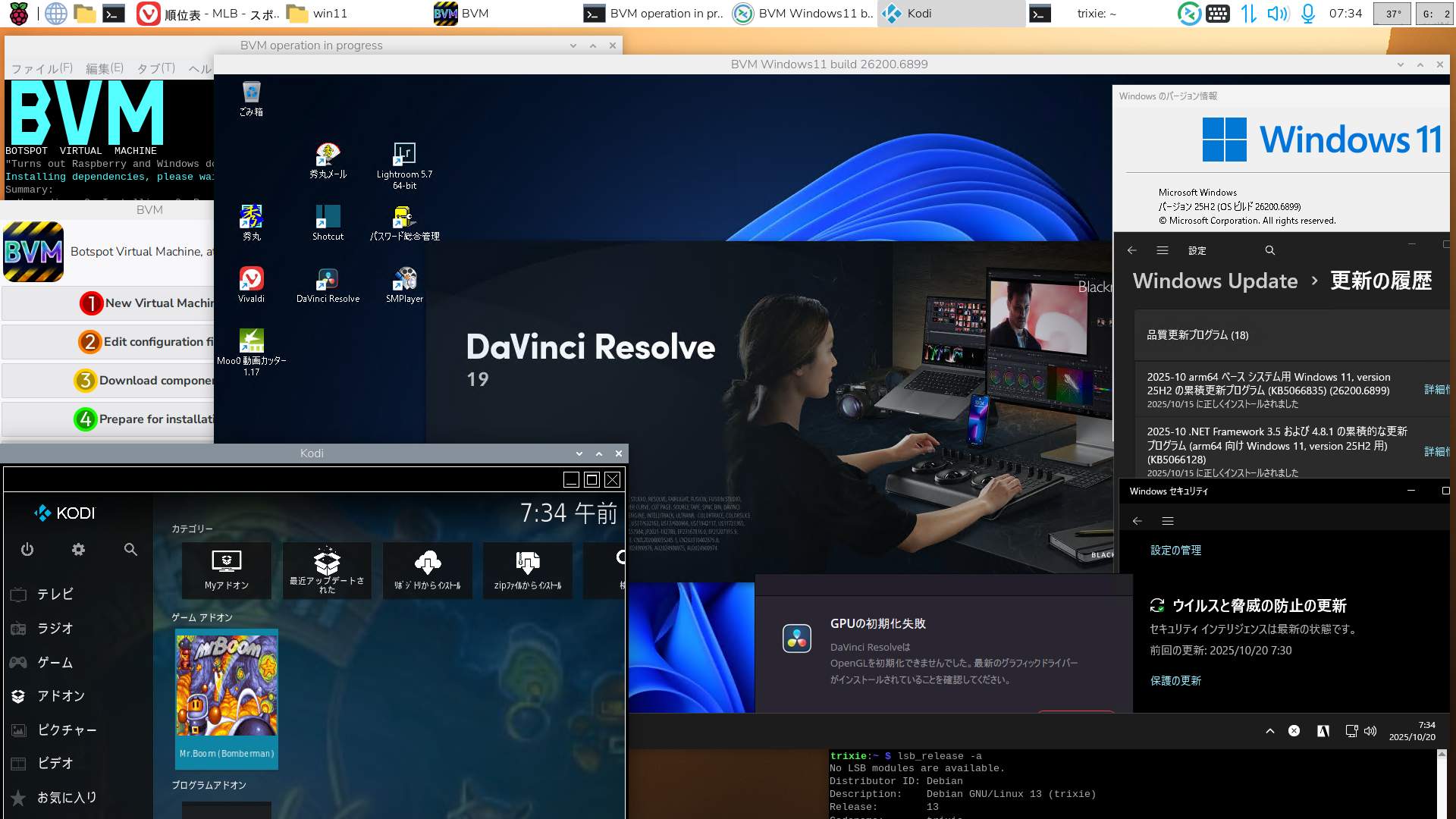This screenshot has width=1456, height=819.
Task: Open the File (ファイル) menu in terminal
Action: (x=42, y=68)
